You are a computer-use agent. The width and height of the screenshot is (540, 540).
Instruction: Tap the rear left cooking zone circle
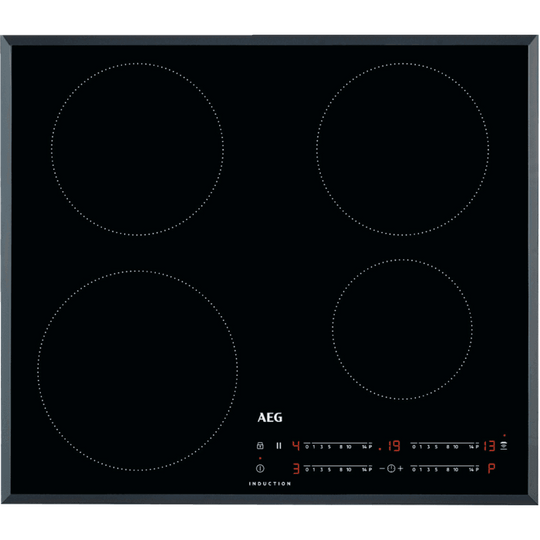point(137,149)
